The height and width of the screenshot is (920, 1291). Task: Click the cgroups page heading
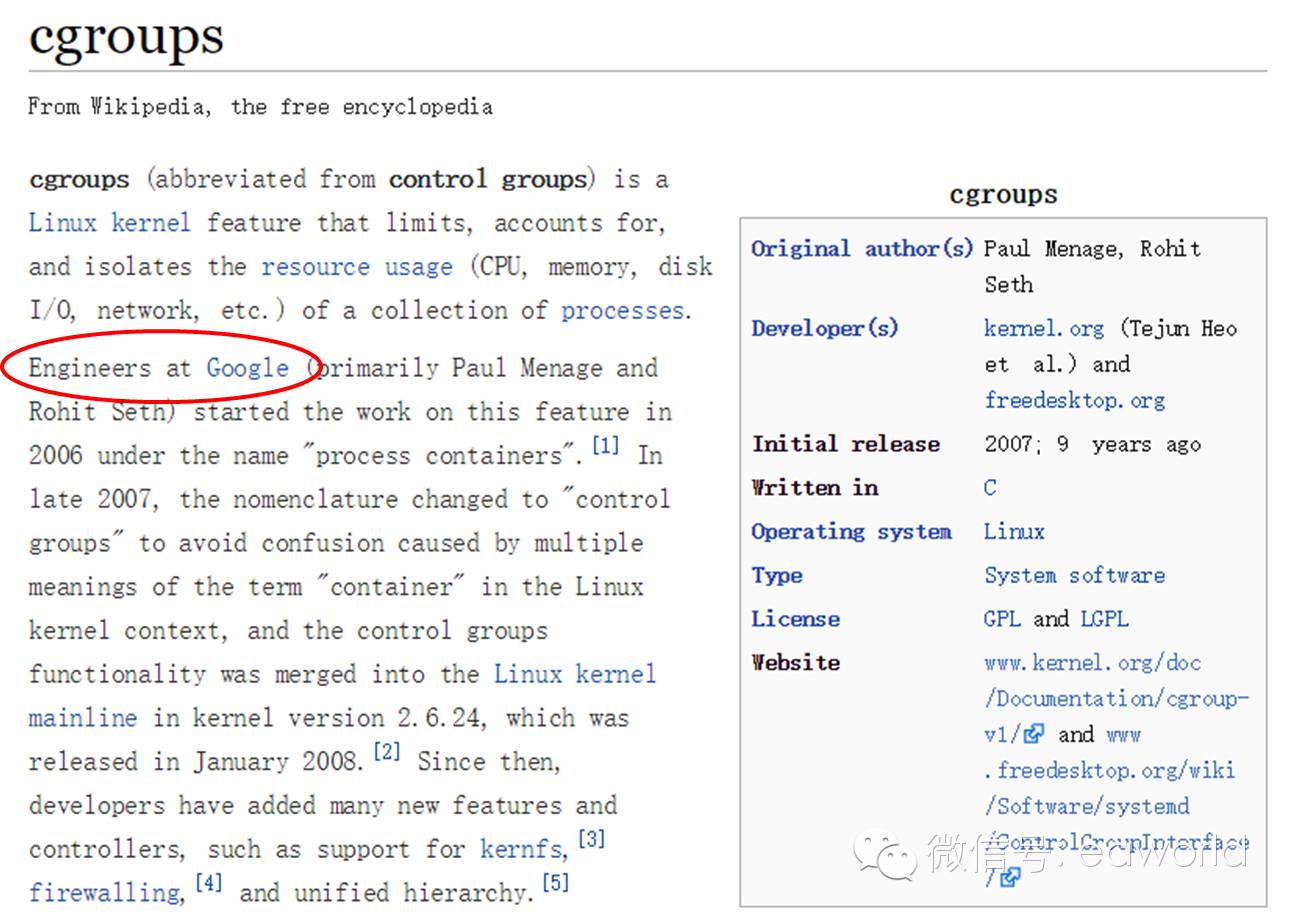point(126,39)
